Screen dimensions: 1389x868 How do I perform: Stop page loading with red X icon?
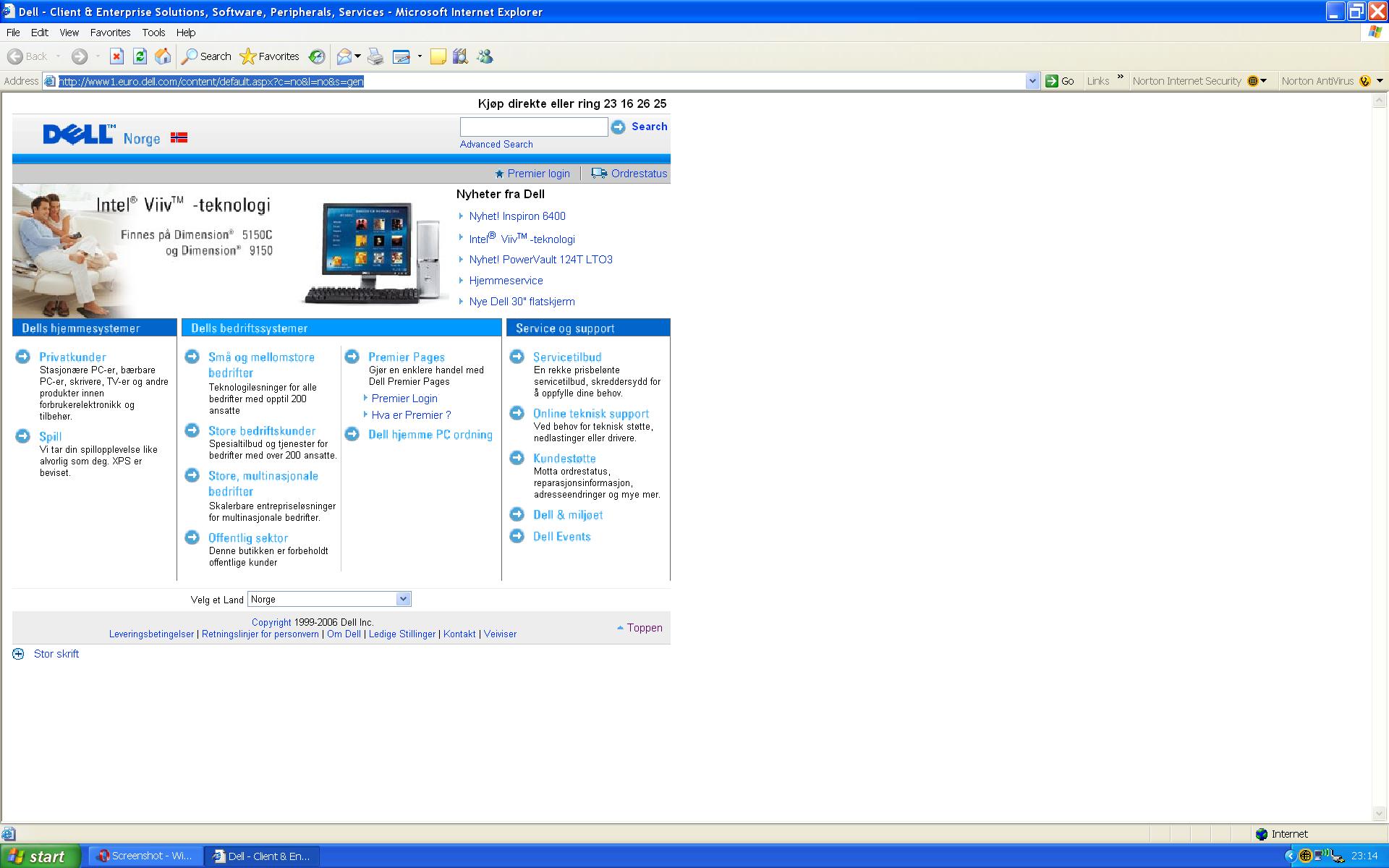click(x=116, y=56)
